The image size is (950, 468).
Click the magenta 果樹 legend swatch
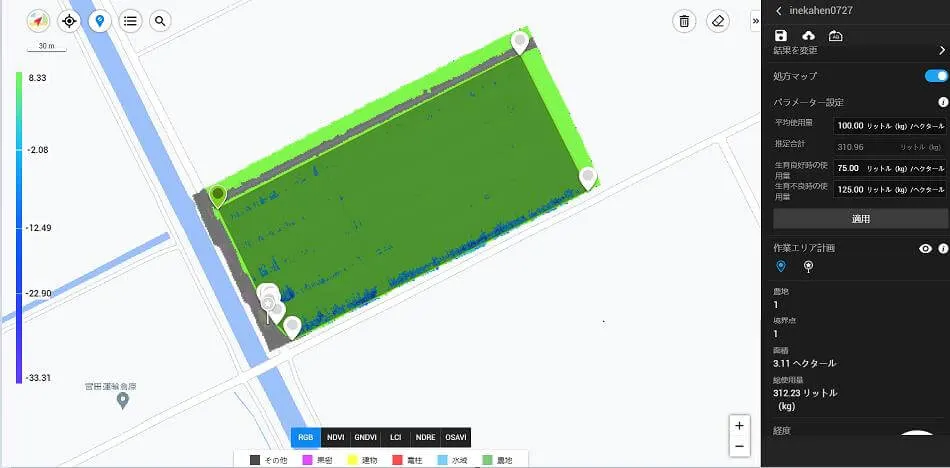coord(307,460)
